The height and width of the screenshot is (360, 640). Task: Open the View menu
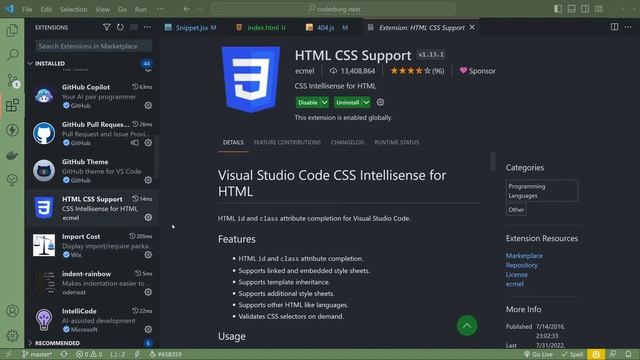102,9
